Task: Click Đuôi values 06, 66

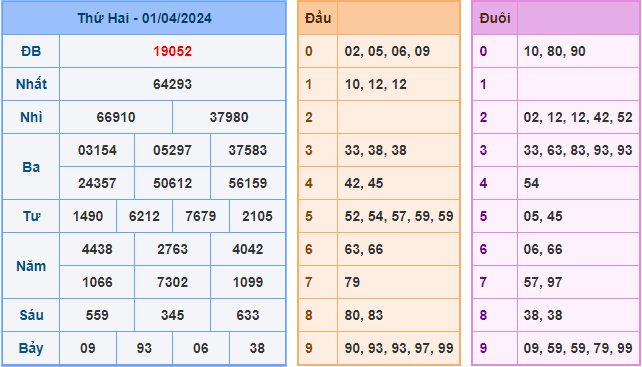Action: pyautogui.click(x=543, y=249)
